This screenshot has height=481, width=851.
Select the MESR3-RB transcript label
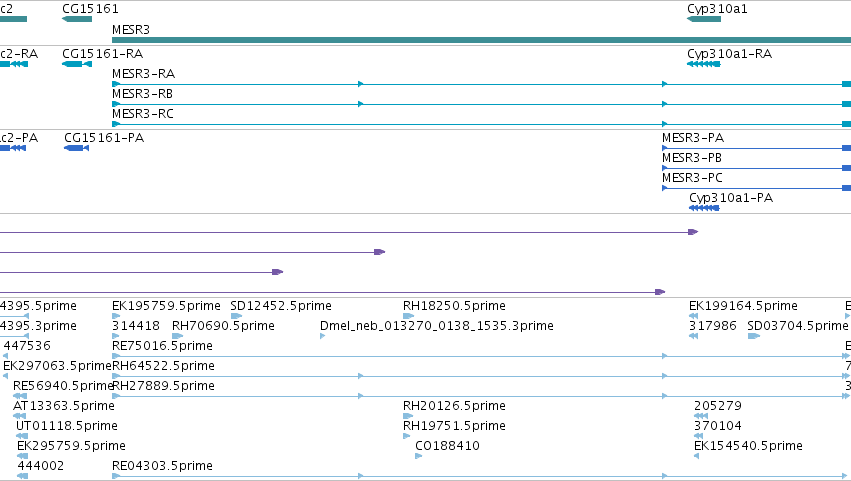point(142,94)
